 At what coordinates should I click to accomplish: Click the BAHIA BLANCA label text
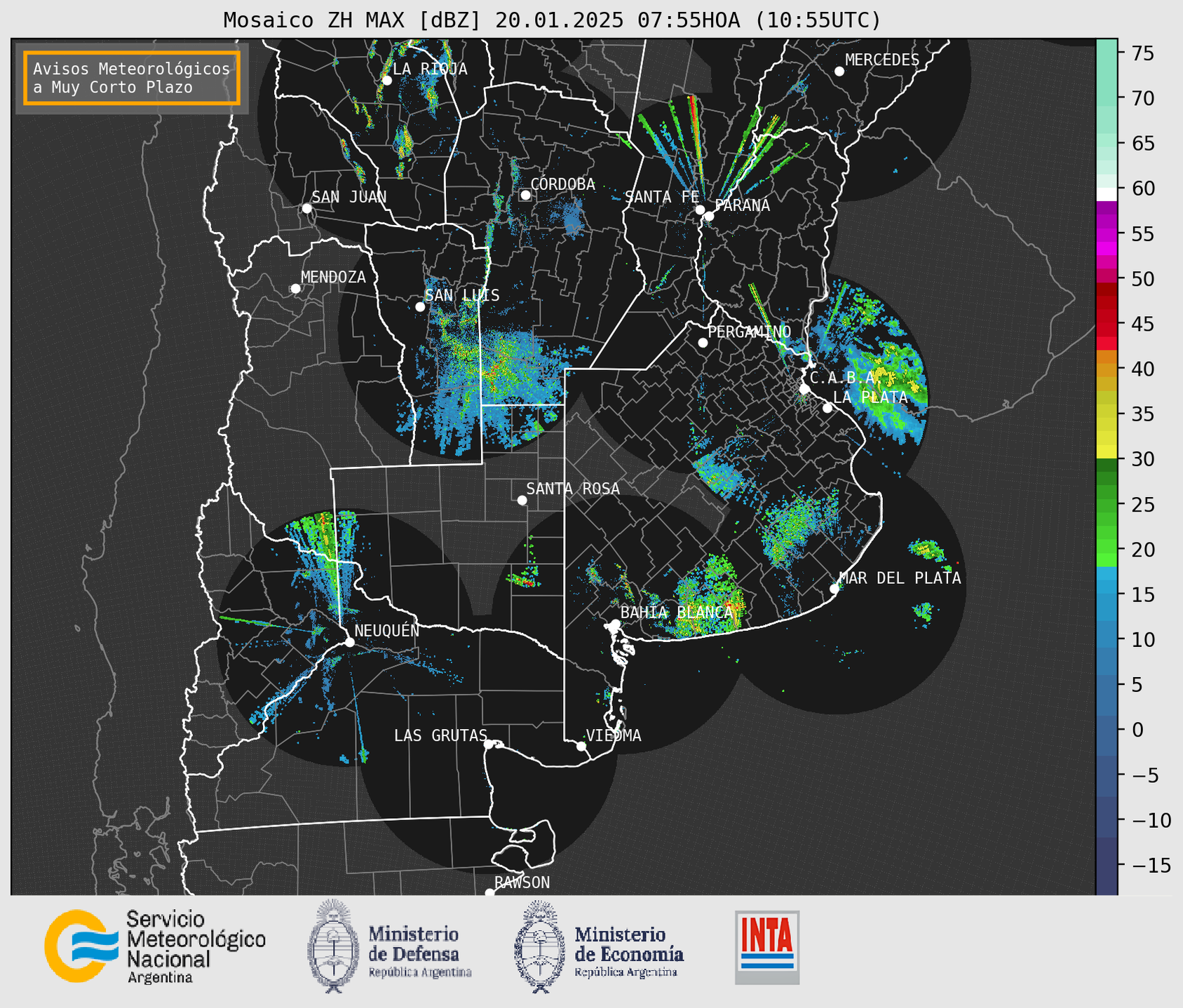tap(677, 613)
